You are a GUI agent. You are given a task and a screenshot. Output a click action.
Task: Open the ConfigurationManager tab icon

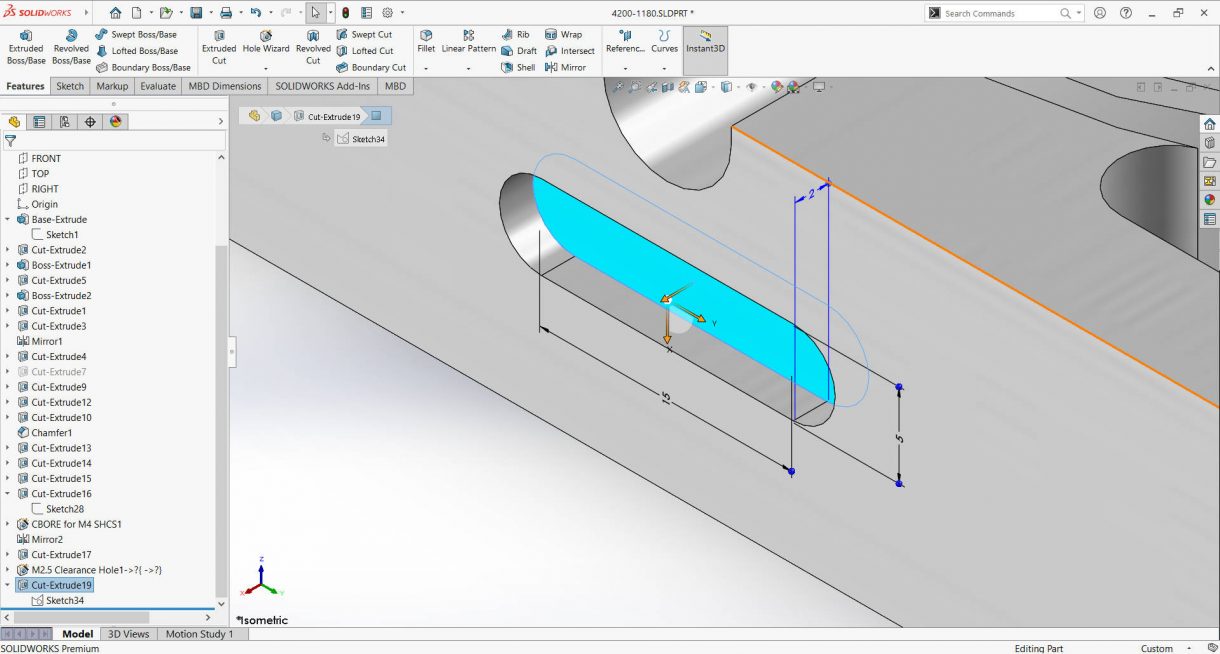pos(65,122)
